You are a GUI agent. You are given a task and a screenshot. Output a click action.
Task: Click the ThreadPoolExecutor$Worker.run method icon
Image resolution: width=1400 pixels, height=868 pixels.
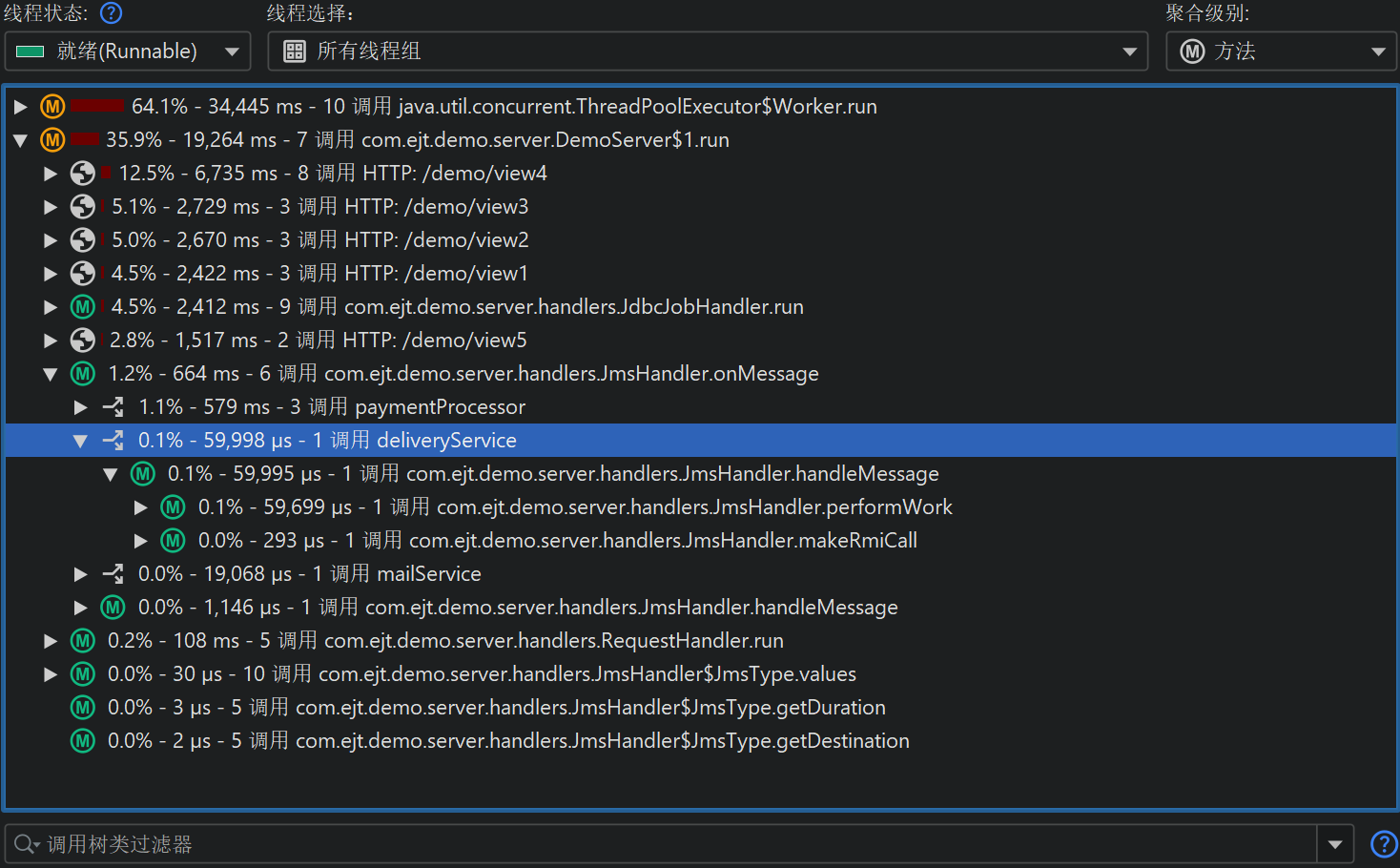[52, 107]
